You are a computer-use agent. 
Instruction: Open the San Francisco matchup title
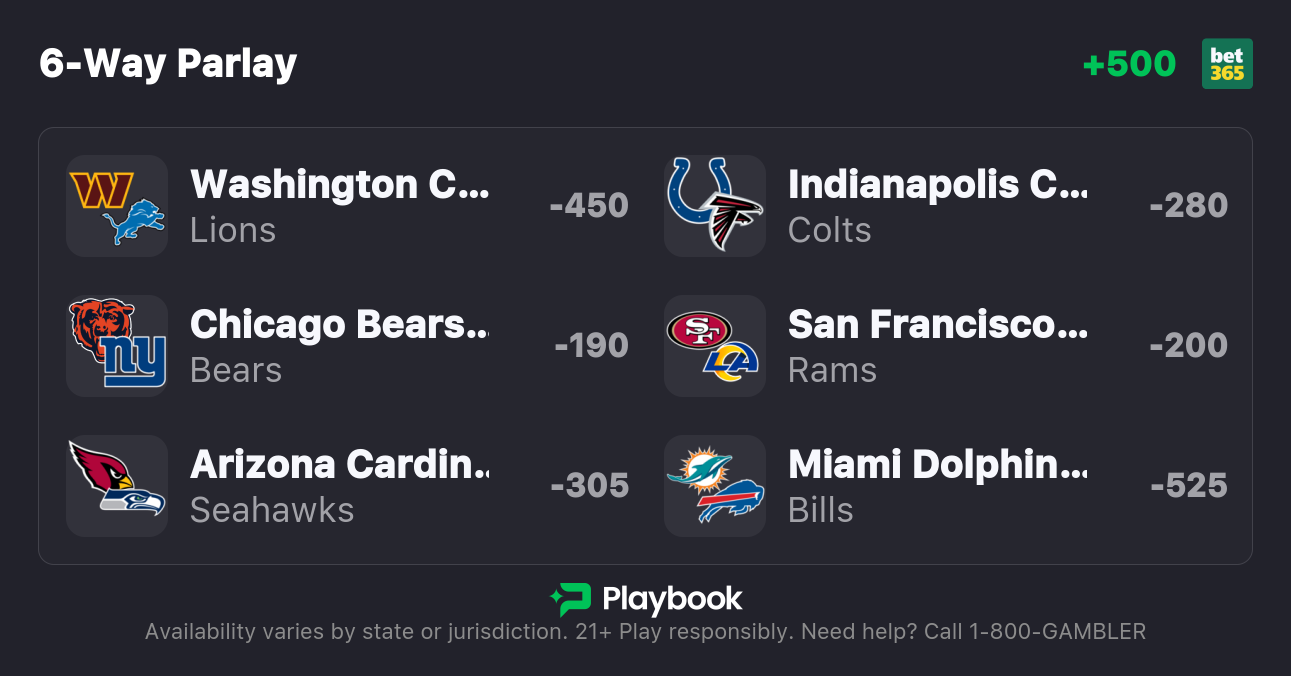(938, 325)
